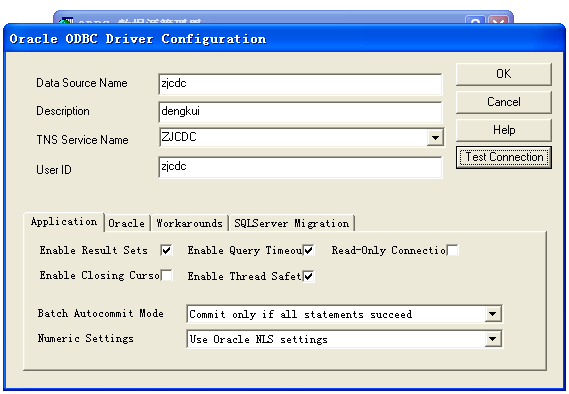569x394 pixels.
Task: Click the OK button
Action: (x=503, y=74)
